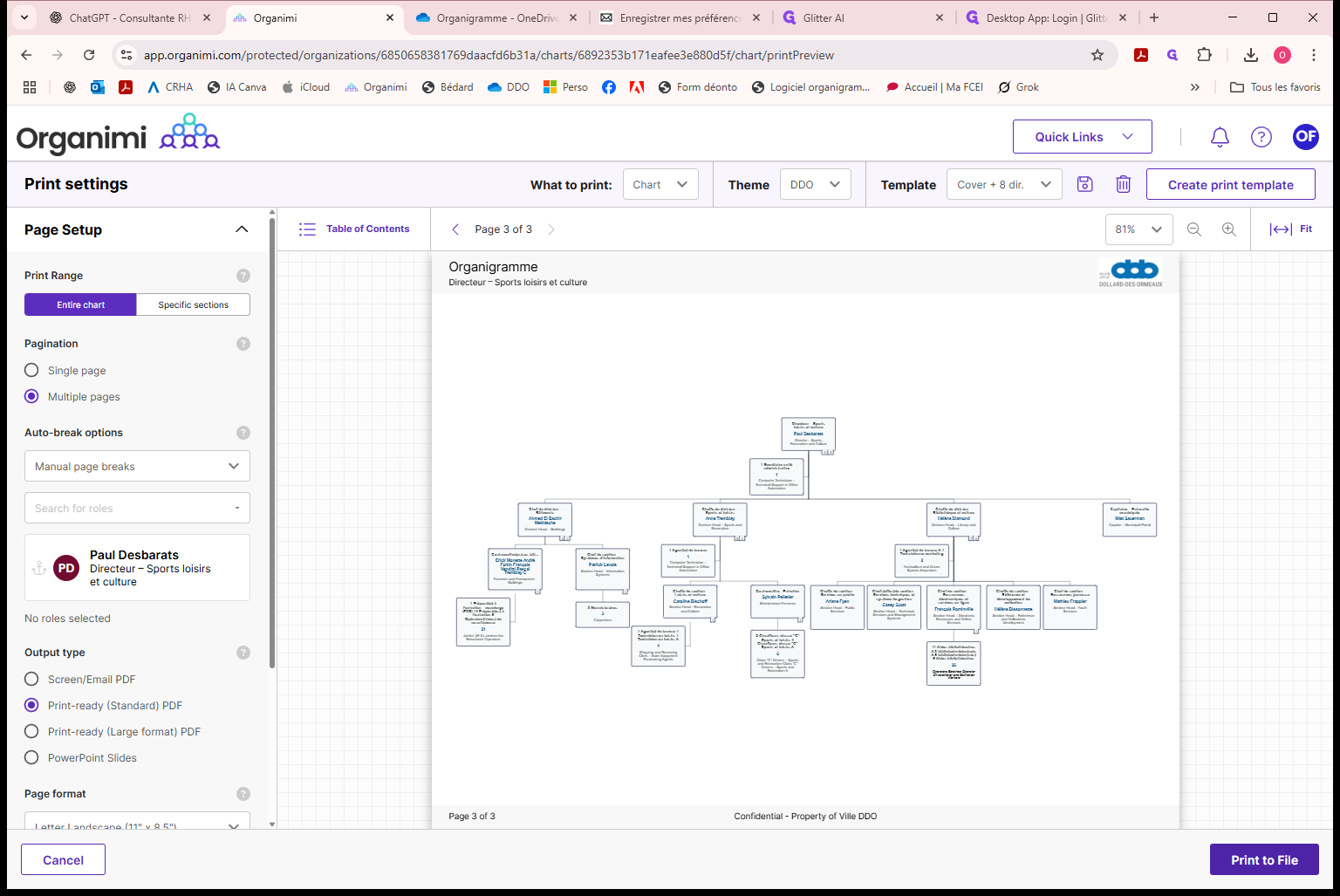Open the browser downloads icon
Image resolution: width=1340 pixels, height=896 pixels.
click(1251, 55)
